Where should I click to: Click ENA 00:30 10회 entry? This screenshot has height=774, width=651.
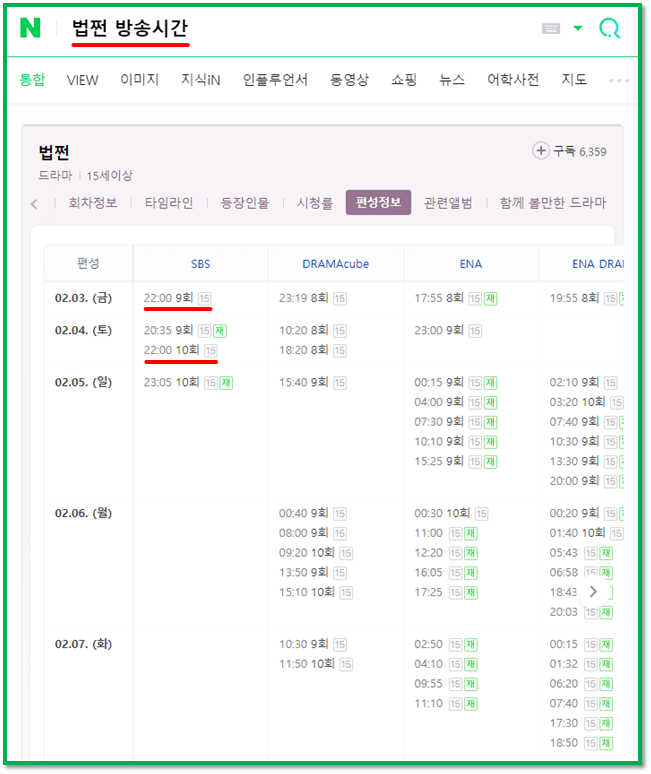[x=451, y=513]
